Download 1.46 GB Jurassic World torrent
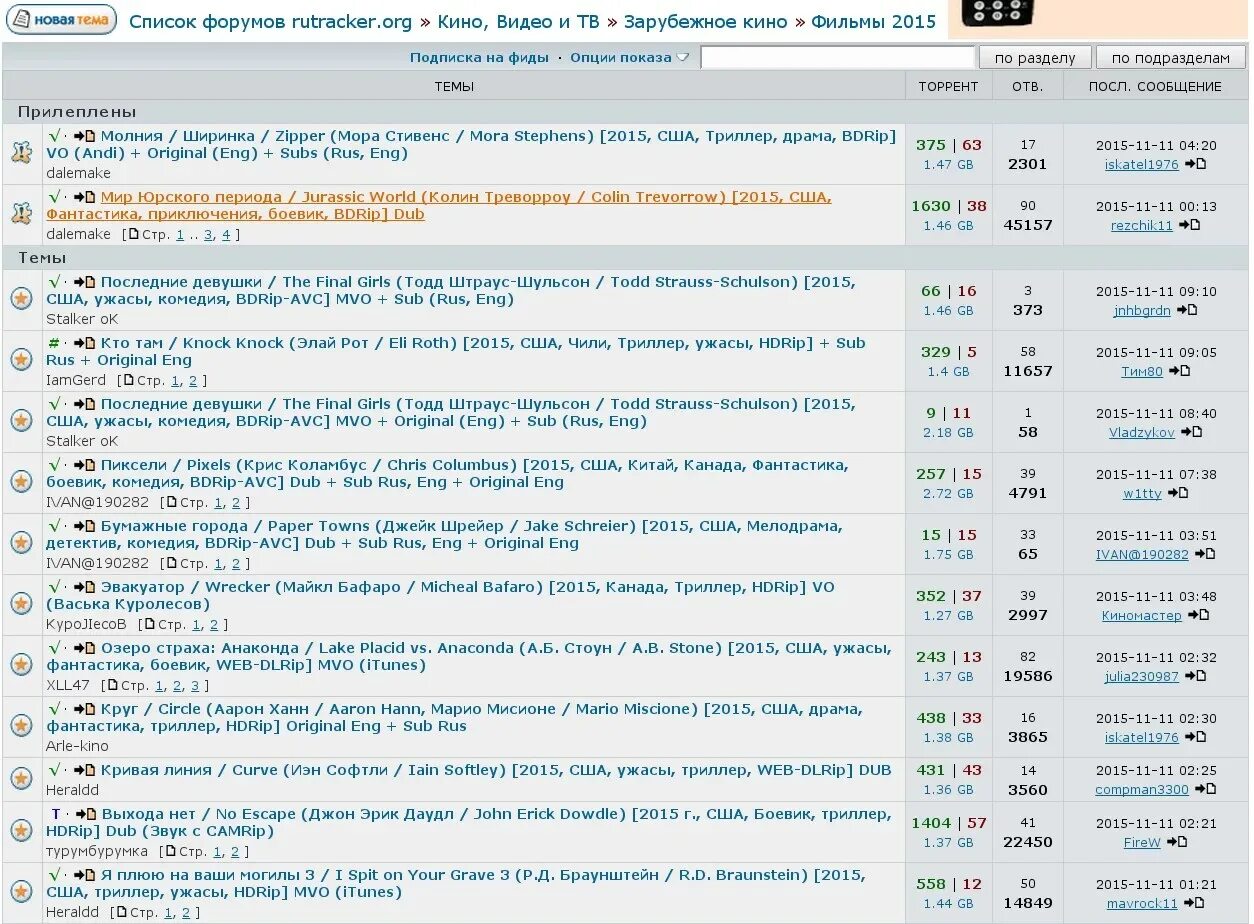Image resolution: width=1254 pixels, height=924 pixels. [948, 225]
